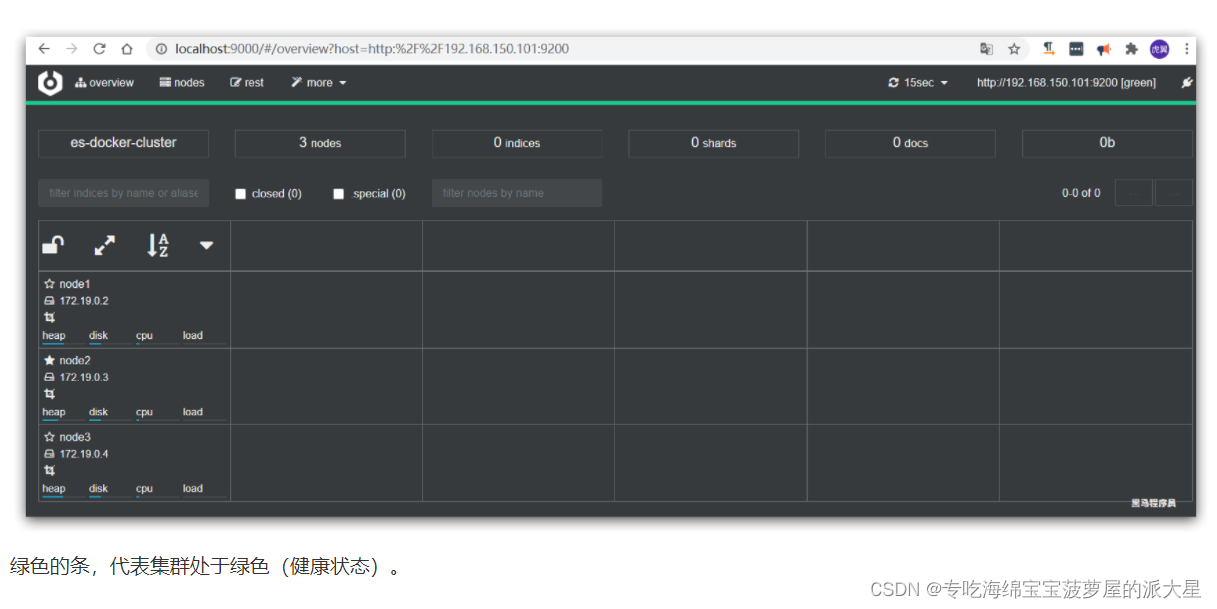The height and width of the screenshot is (609, 1217).
Task: Click IP address 172.19.0.4
Action: 84,454
